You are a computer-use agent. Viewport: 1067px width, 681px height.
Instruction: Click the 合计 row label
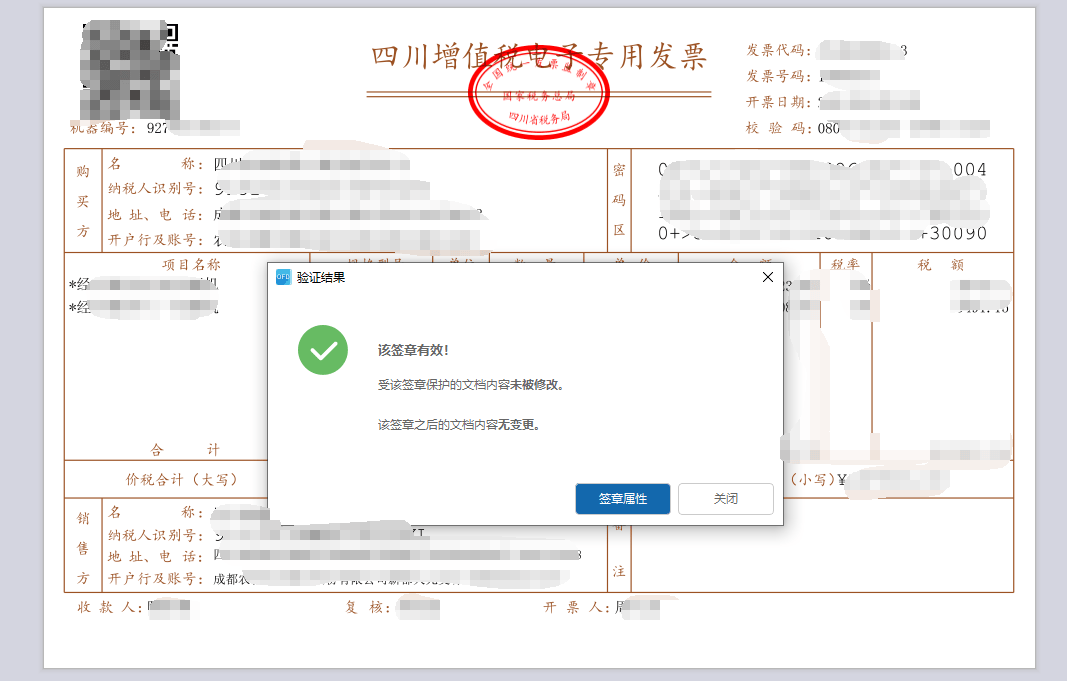pyautogui.click(x=184, y=450)
